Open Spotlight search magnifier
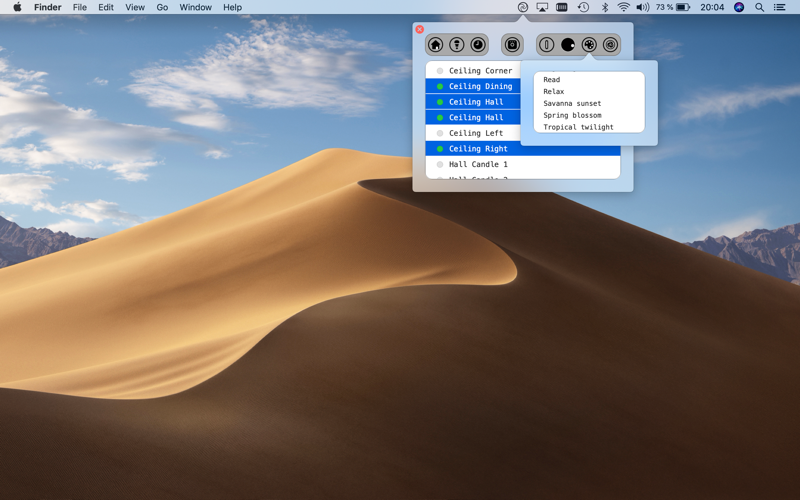Viewport: 800px width, 500px height. point(760,7)
